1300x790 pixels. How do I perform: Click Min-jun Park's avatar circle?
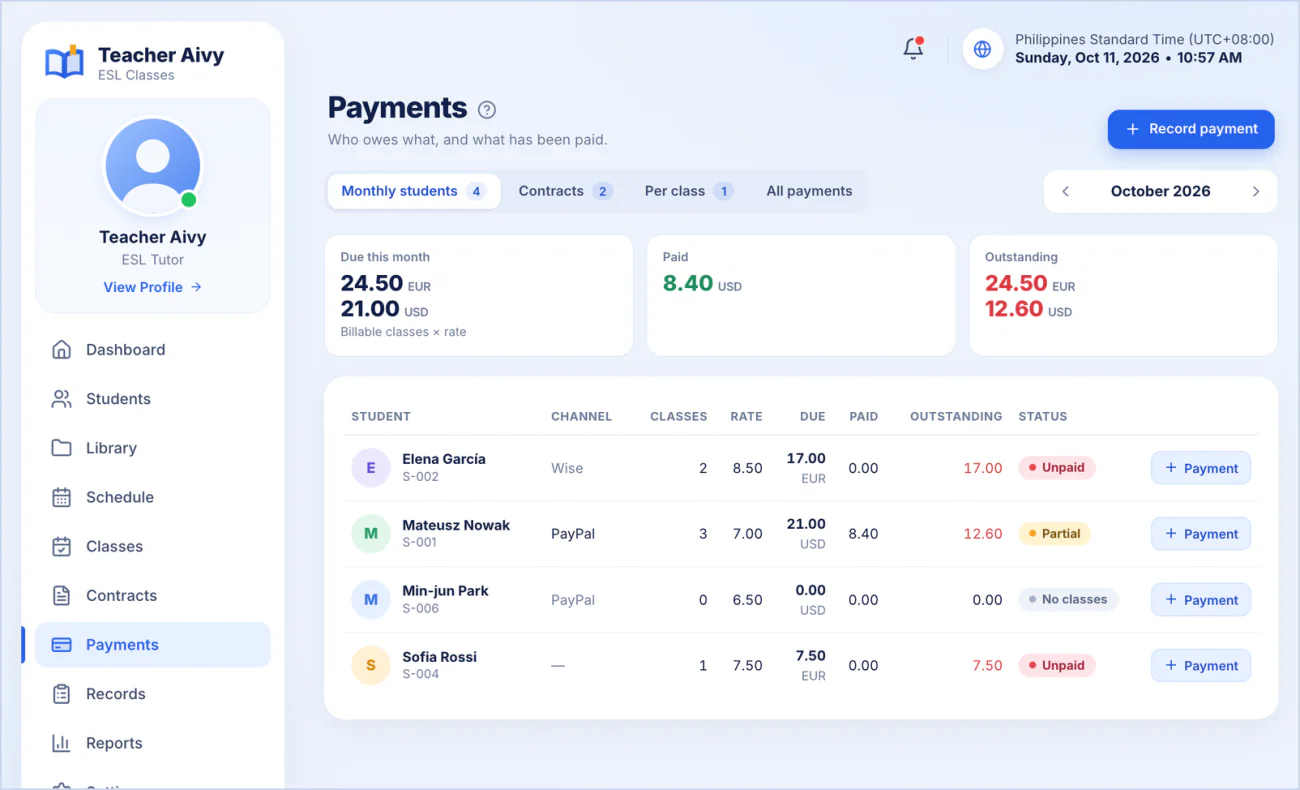(371, 600)
